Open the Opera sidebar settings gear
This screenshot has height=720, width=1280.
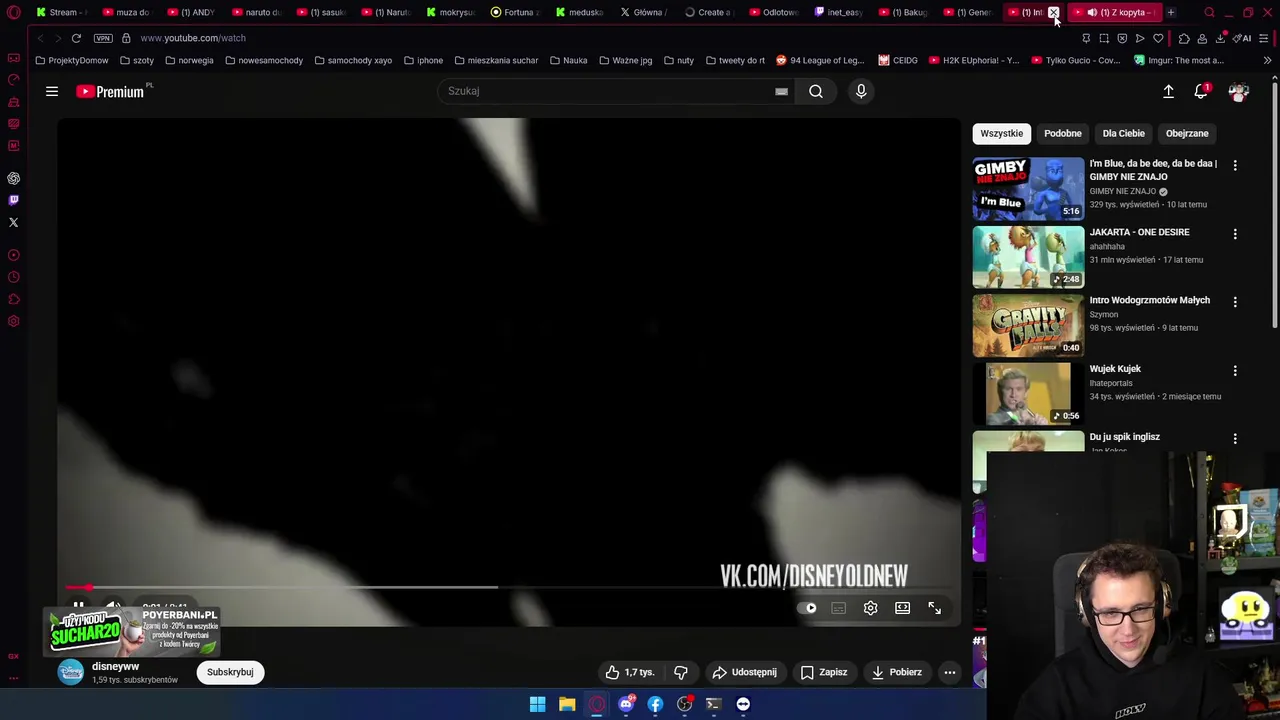tap(14, 321)
